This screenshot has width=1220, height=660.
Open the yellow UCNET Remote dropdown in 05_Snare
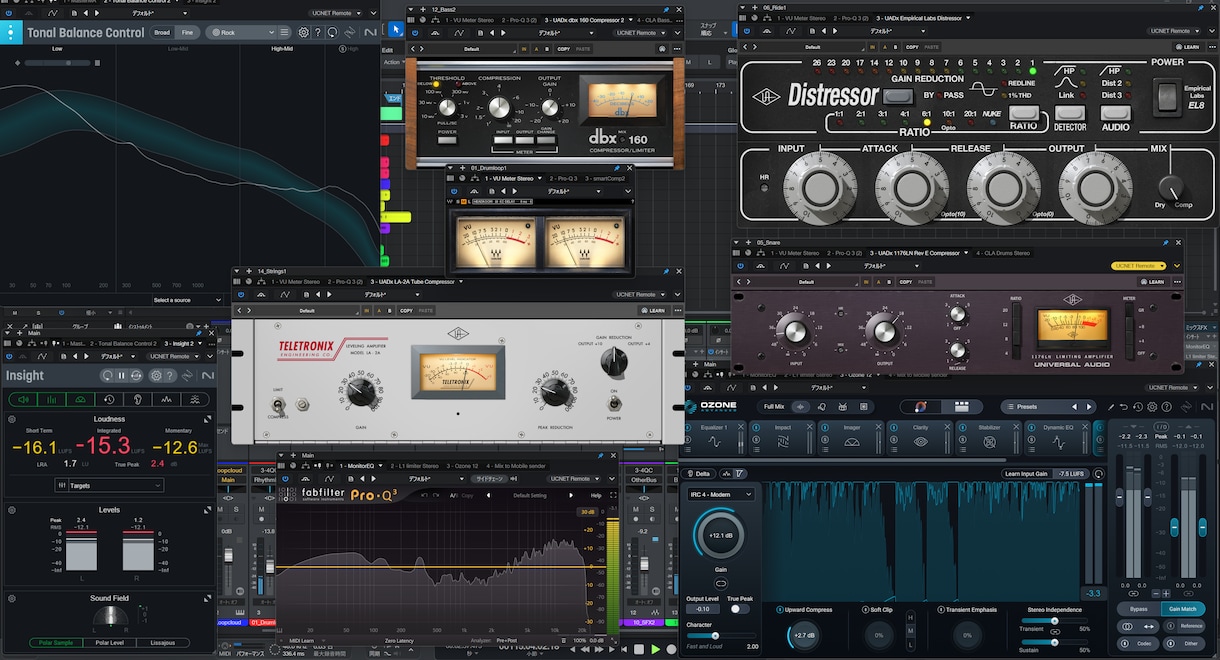(1138, 266)
